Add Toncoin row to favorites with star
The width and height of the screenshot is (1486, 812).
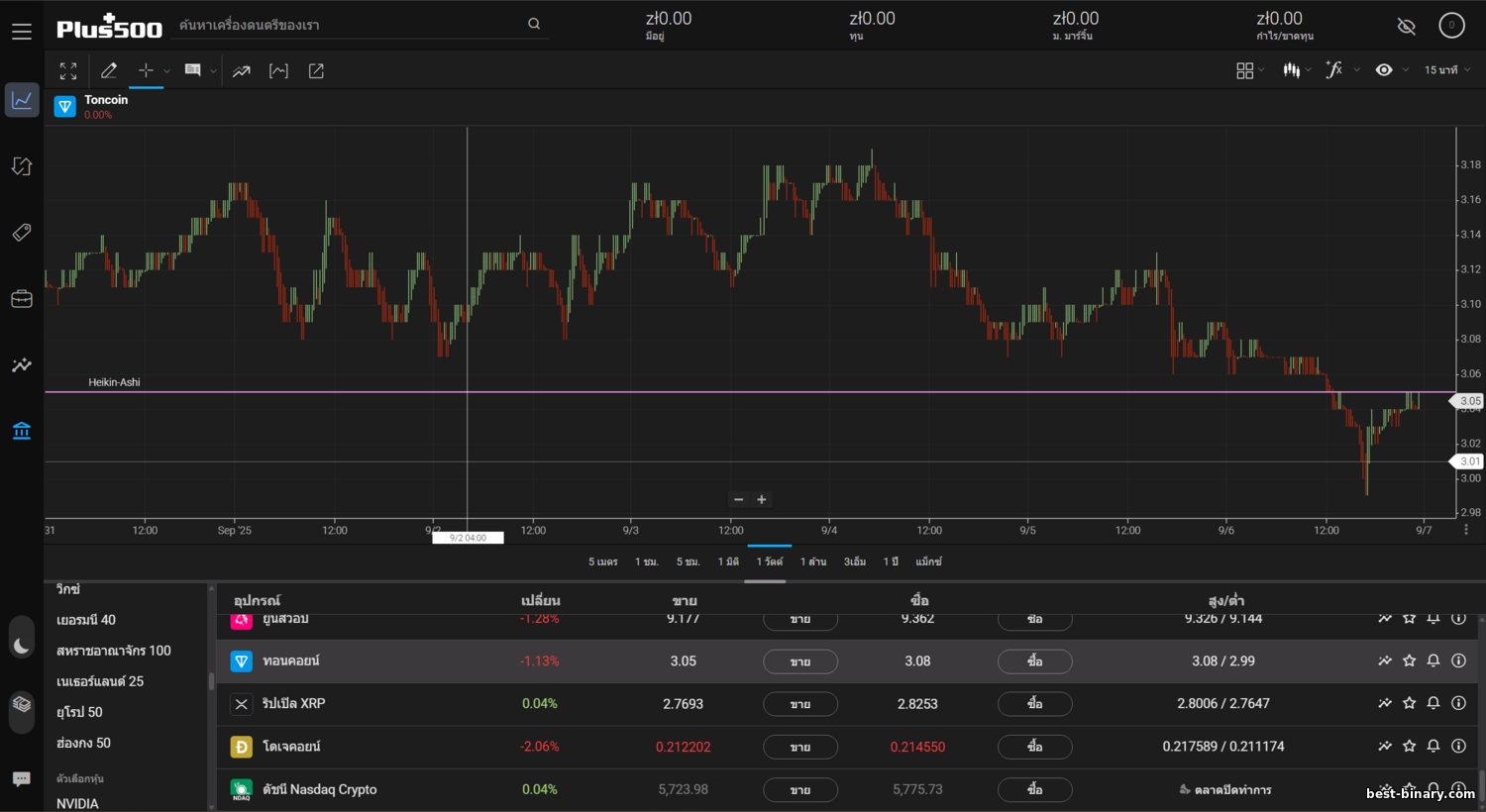1409,660
